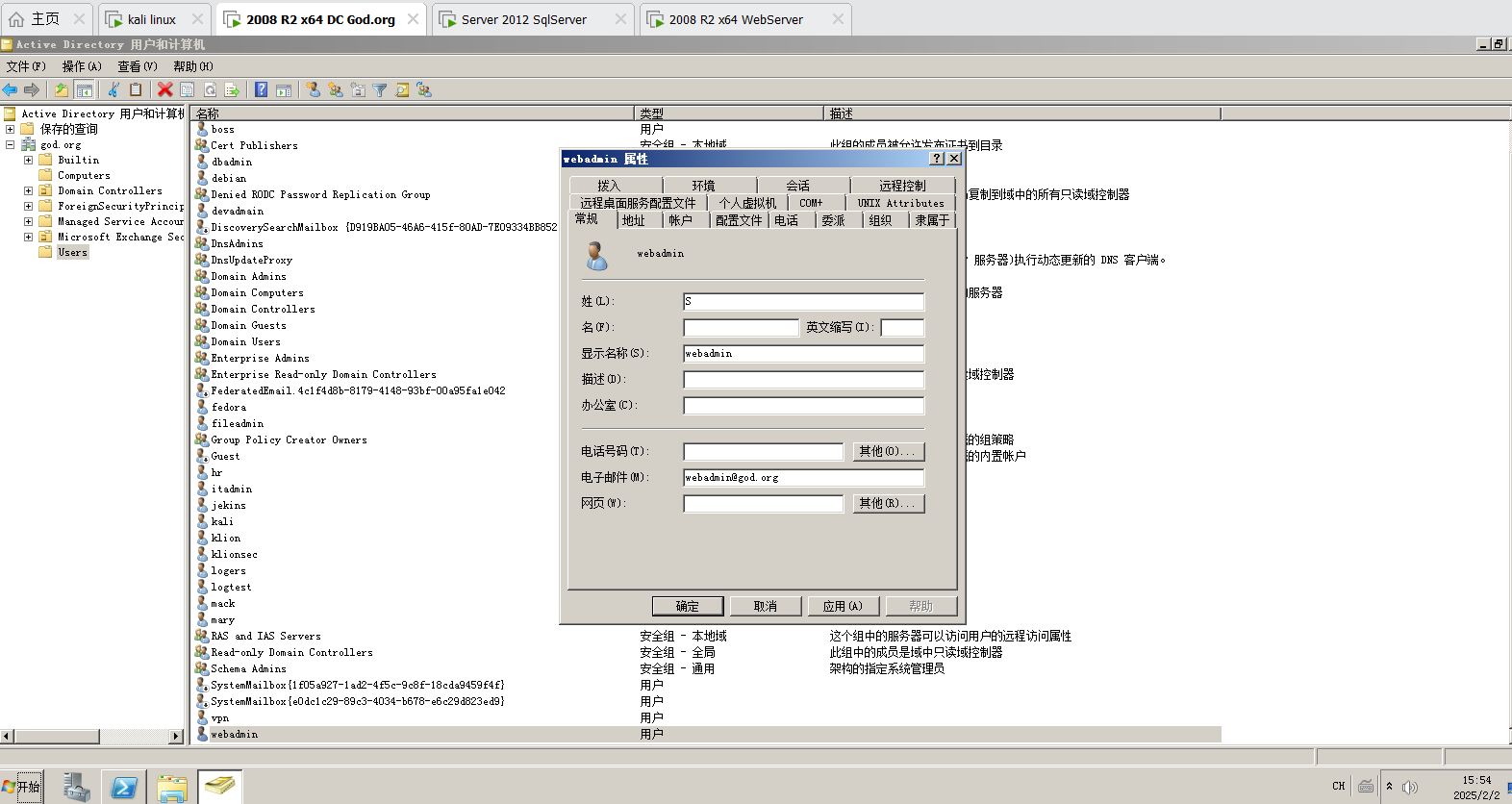Click the Back arrow toolbar icon
The width and height of the screenshot is (1512, 804).
click(x=10, y=89)
